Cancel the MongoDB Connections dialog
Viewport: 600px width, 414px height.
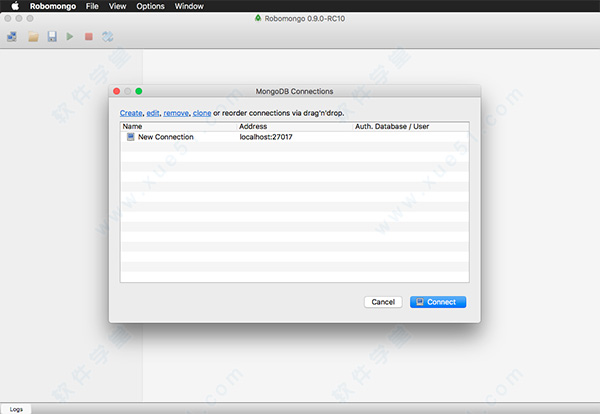click(x=383, y=302)
